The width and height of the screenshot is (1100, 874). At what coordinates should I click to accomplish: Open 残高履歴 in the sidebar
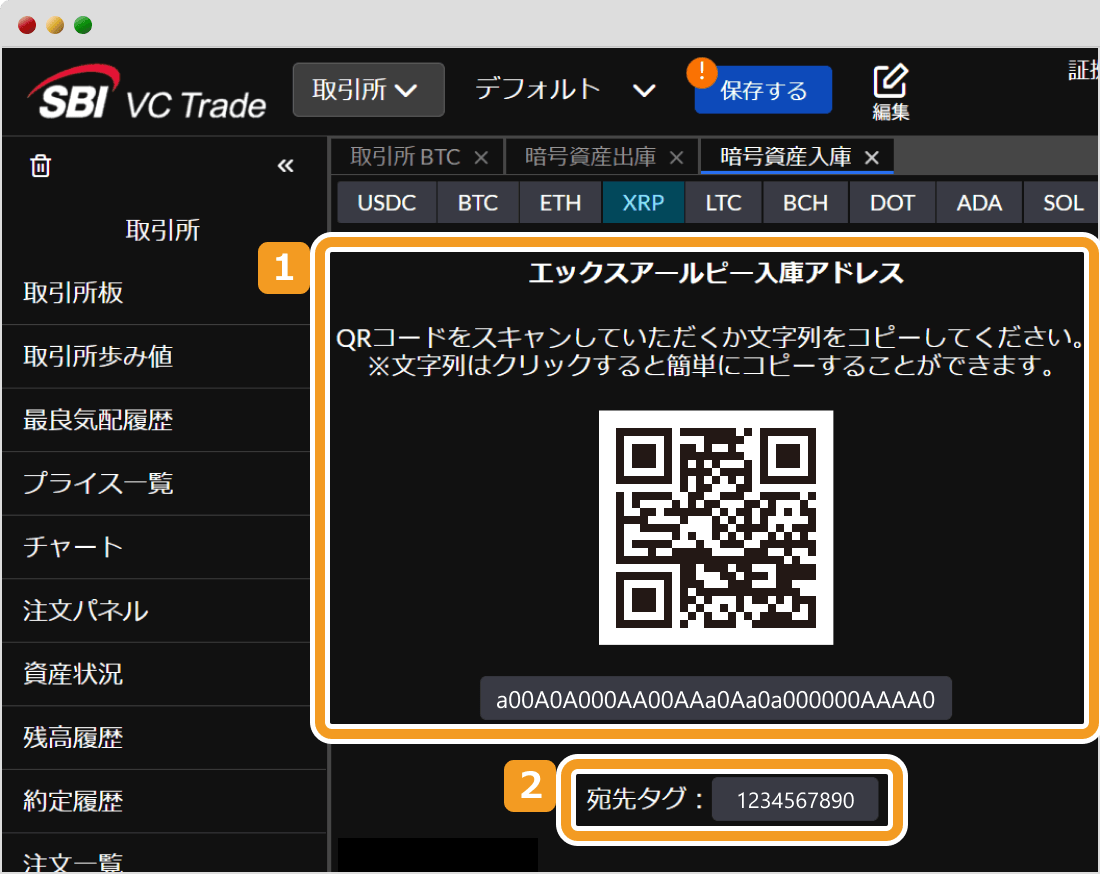tap(164, 738)
